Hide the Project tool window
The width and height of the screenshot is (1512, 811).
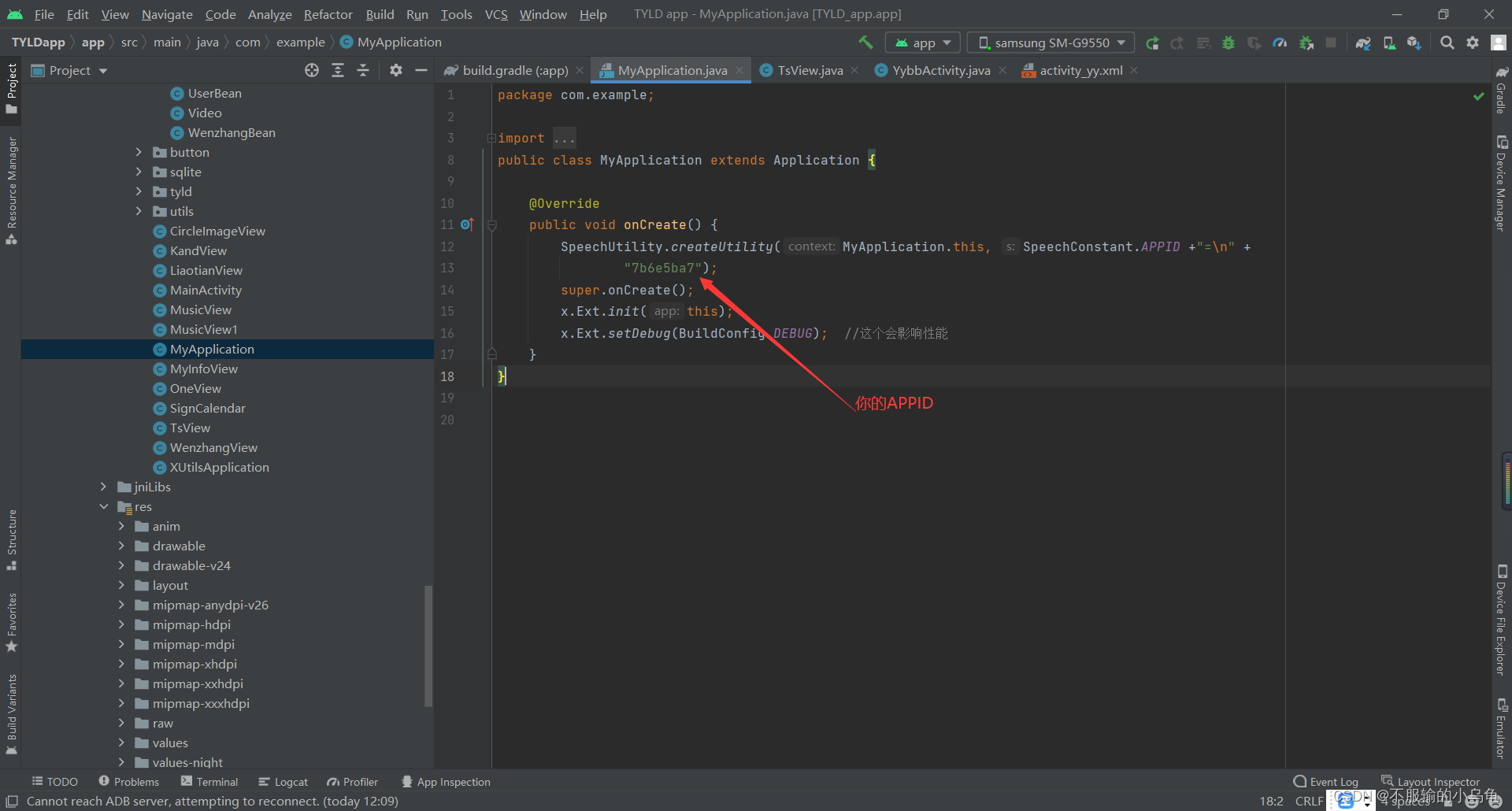click(x=421, y=70)
